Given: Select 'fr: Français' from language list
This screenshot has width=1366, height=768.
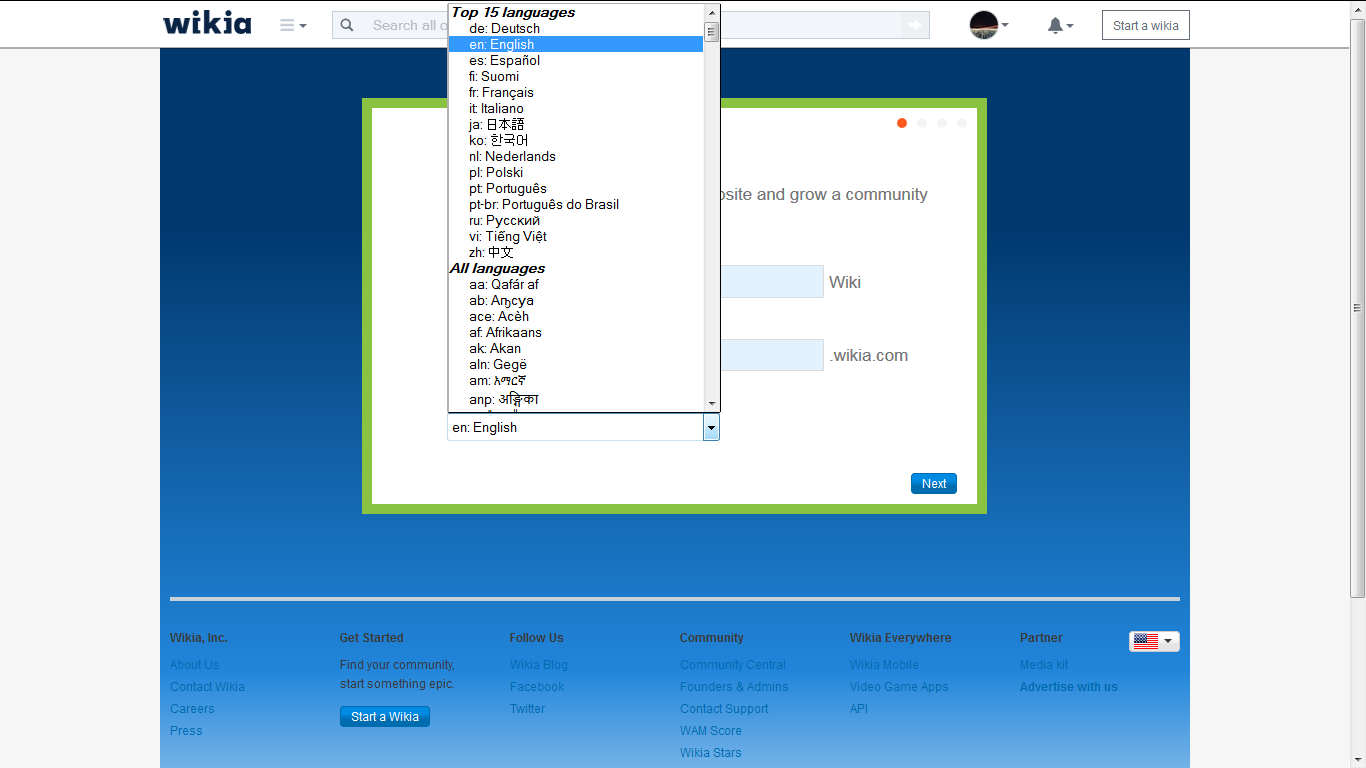Looking at the screenshot, I should click(501, 93).
